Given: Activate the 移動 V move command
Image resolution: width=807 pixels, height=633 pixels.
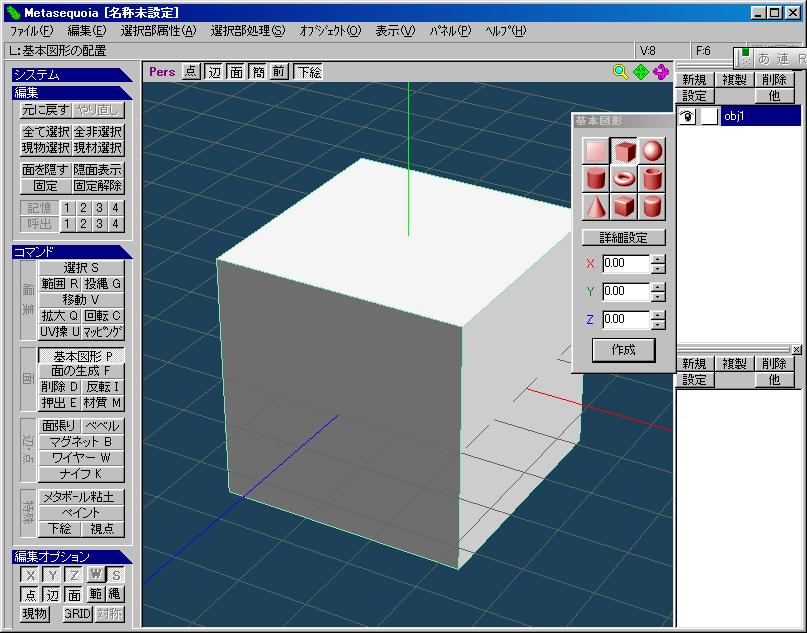Looking at the screenshot, I should coord(81,300).
